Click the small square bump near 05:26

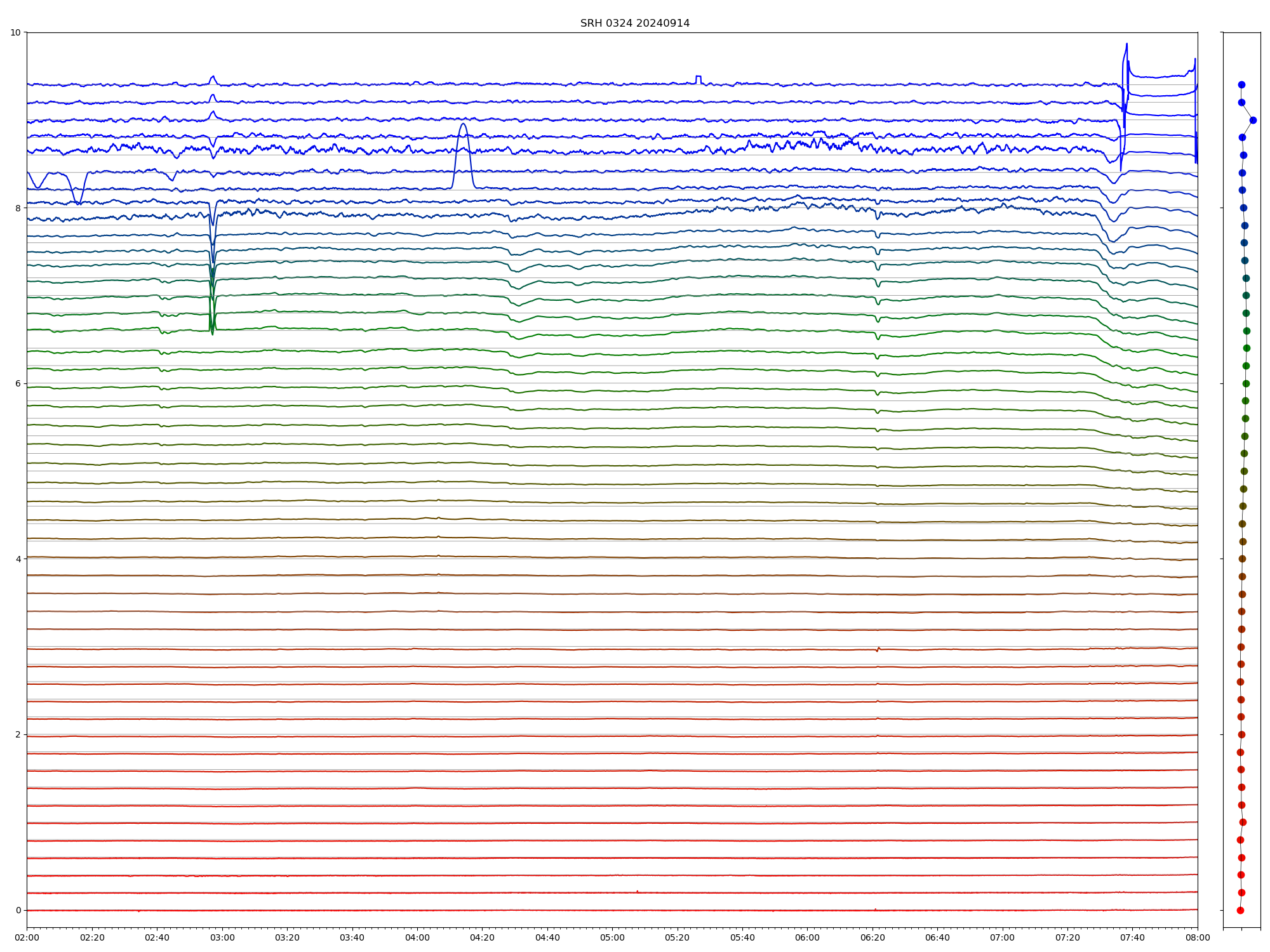[x=698, y=77]
